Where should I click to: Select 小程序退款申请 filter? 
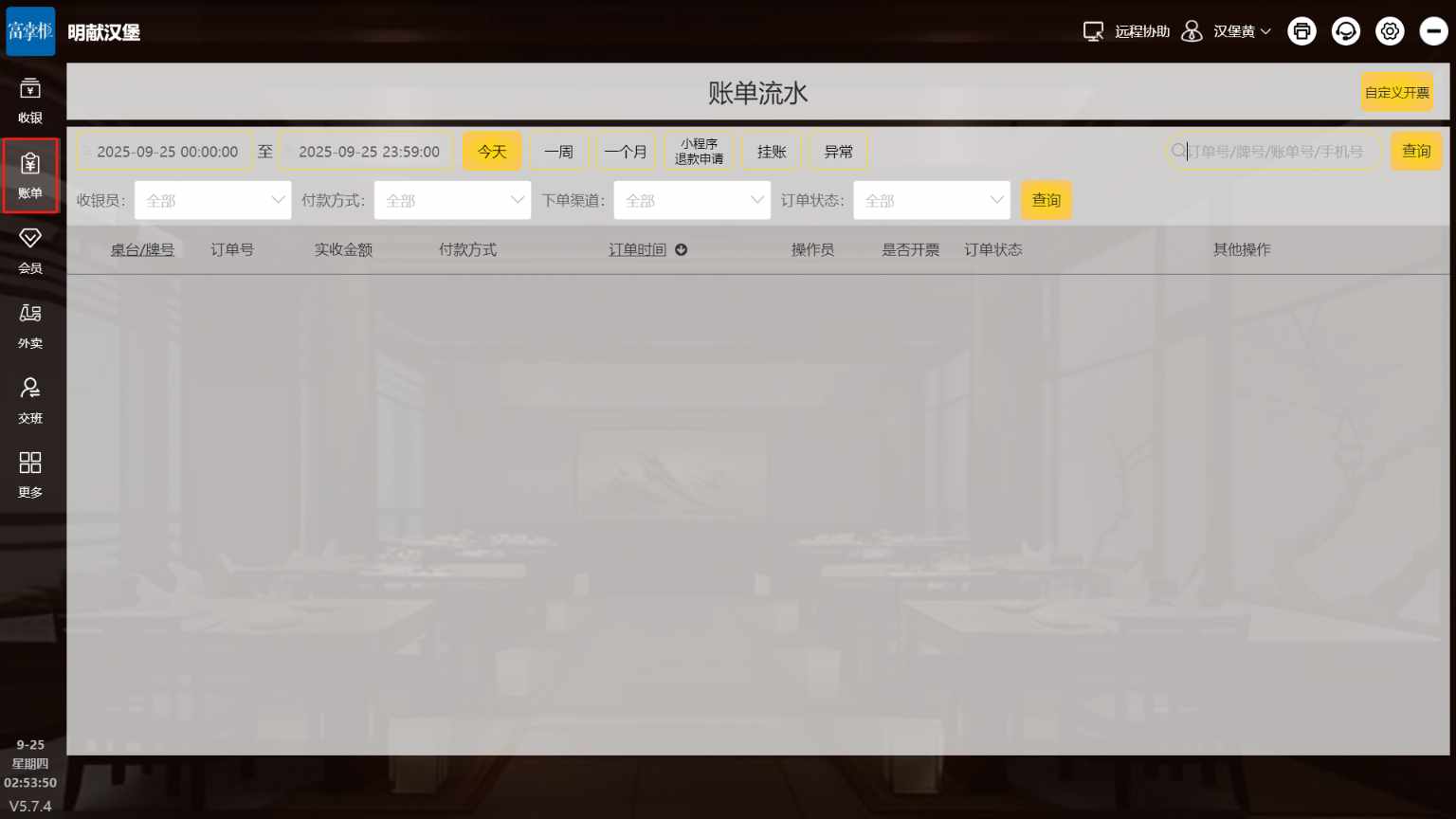(699, 152)
